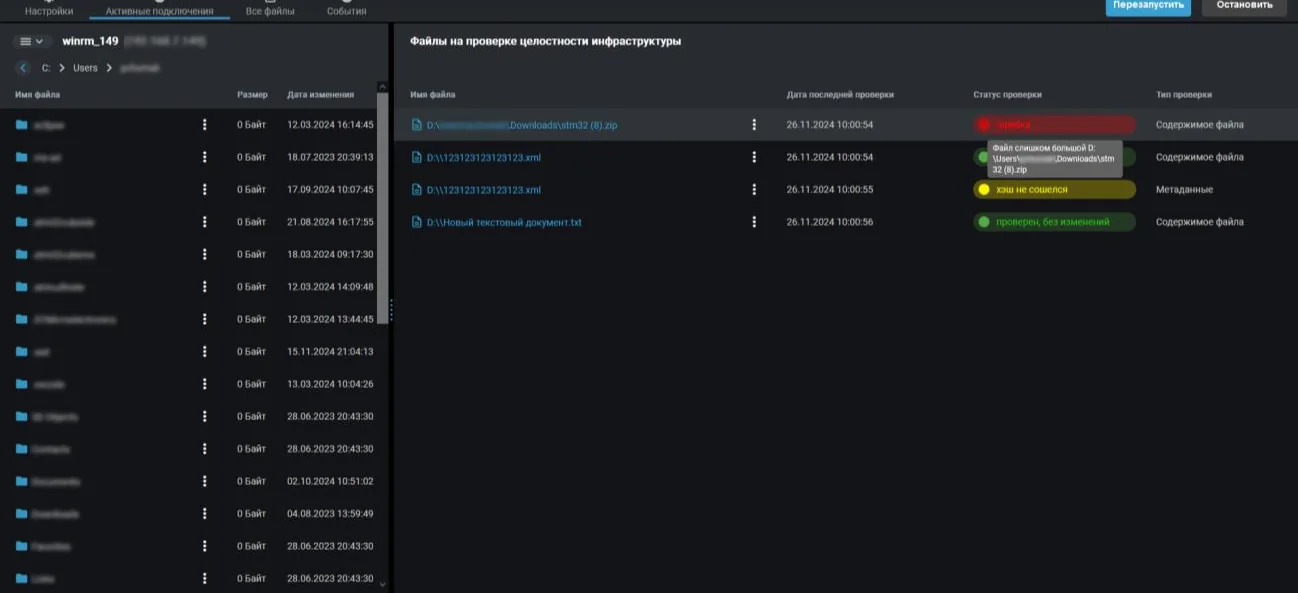Open the События tab
This screenshot has height=593, width=1298.
click(x=346, y=11)
